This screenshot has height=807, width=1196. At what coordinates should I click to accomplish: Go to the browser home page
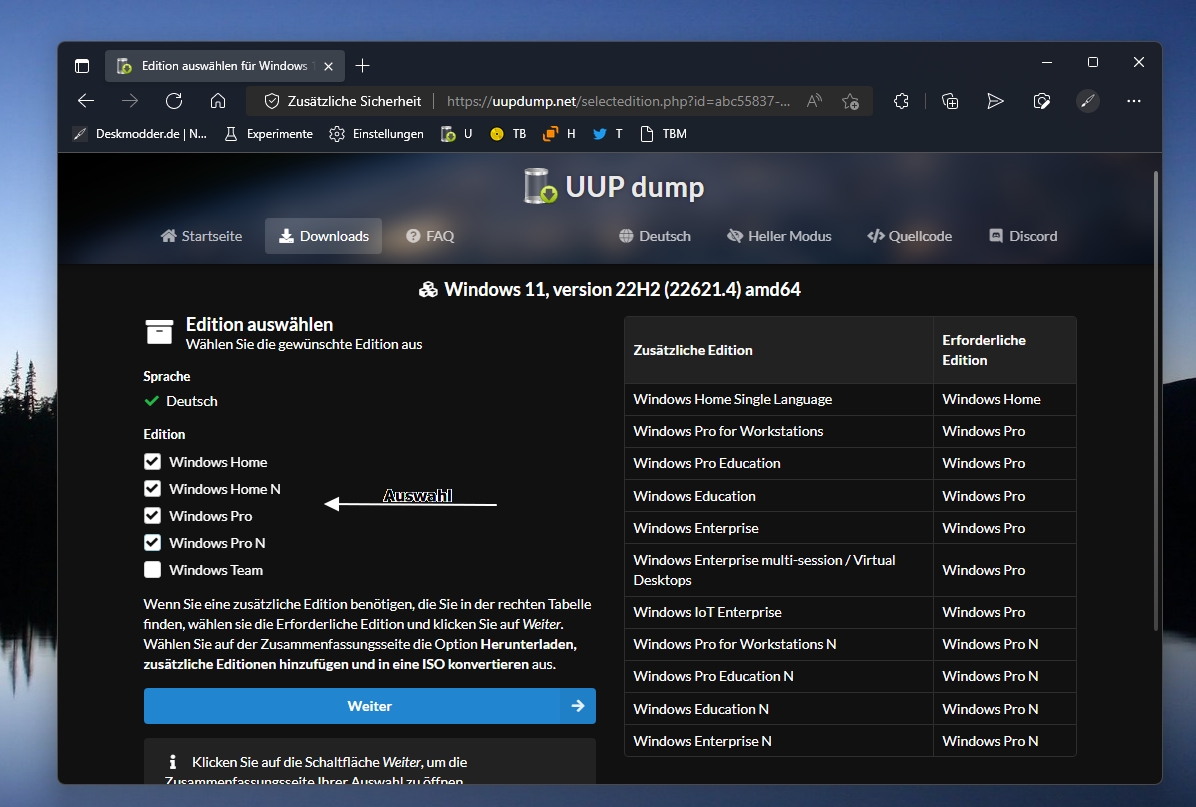218,101
